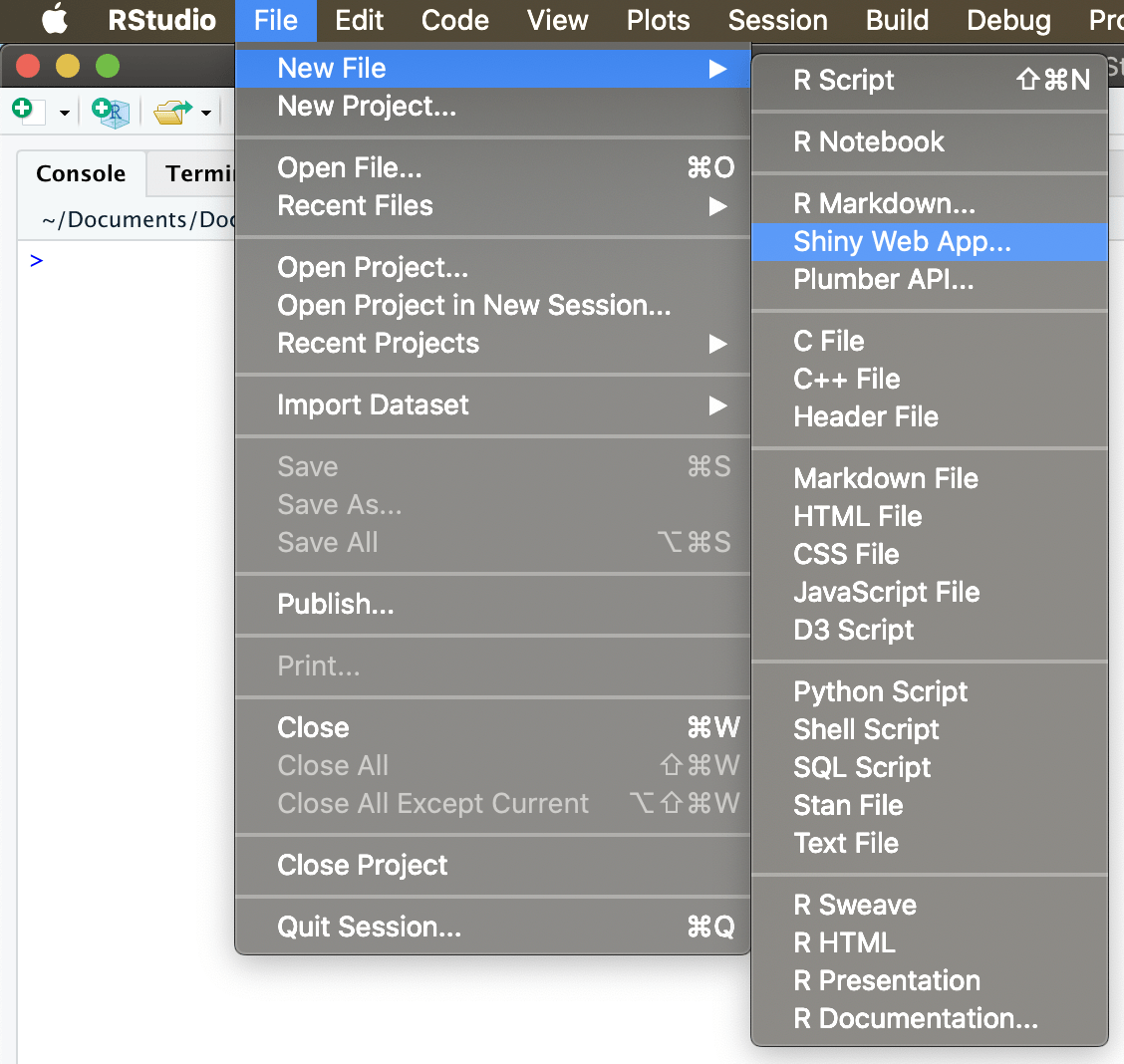1124x1064 pixels.
Task: Click the New File toolbar icon
Action: pyautogui.click(x=28, y=111)
